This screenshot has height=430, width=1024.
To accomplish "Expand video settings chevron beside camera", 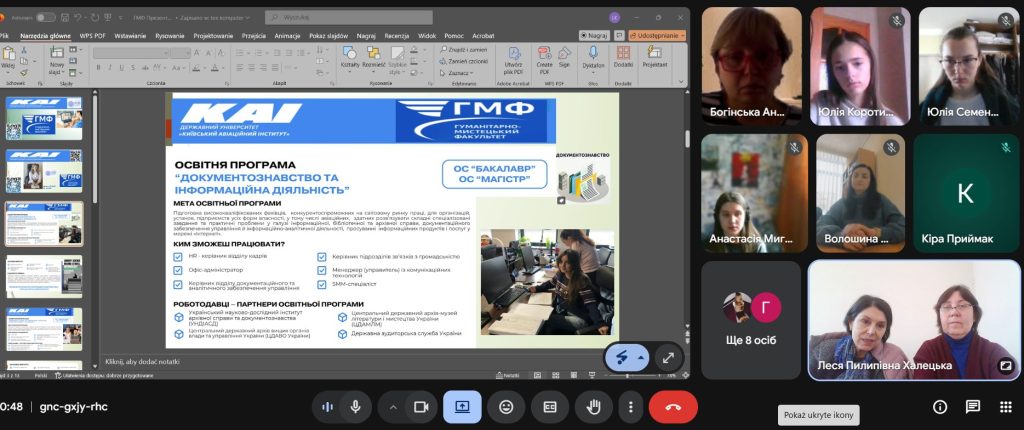I will coord(393,407).
